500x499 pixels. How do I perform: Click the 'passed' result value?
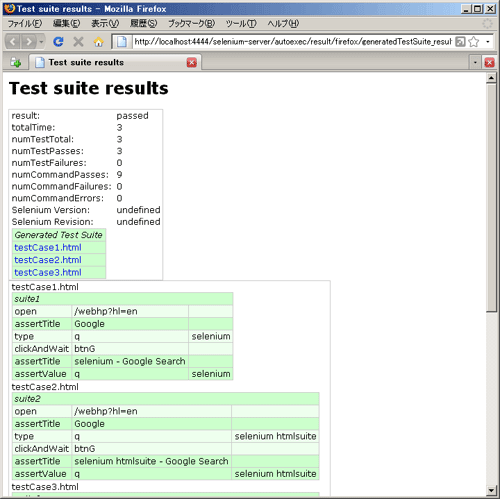[x=132, y=116]
